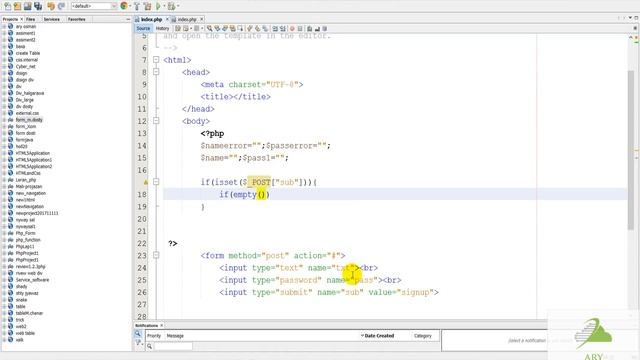Image resolution: width=640 pixels, height=360 pixels.
Task: Select the web table project
Action: [x=25, y=333]
